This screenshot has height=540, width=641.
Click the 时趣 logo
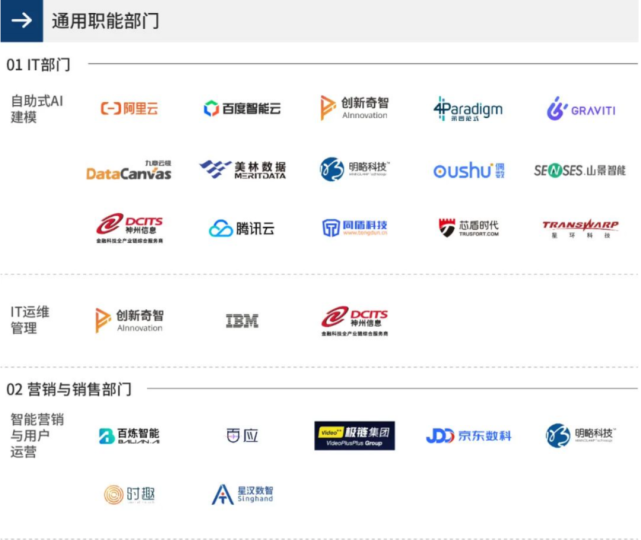pyautogui.click(x=129, y=495)
